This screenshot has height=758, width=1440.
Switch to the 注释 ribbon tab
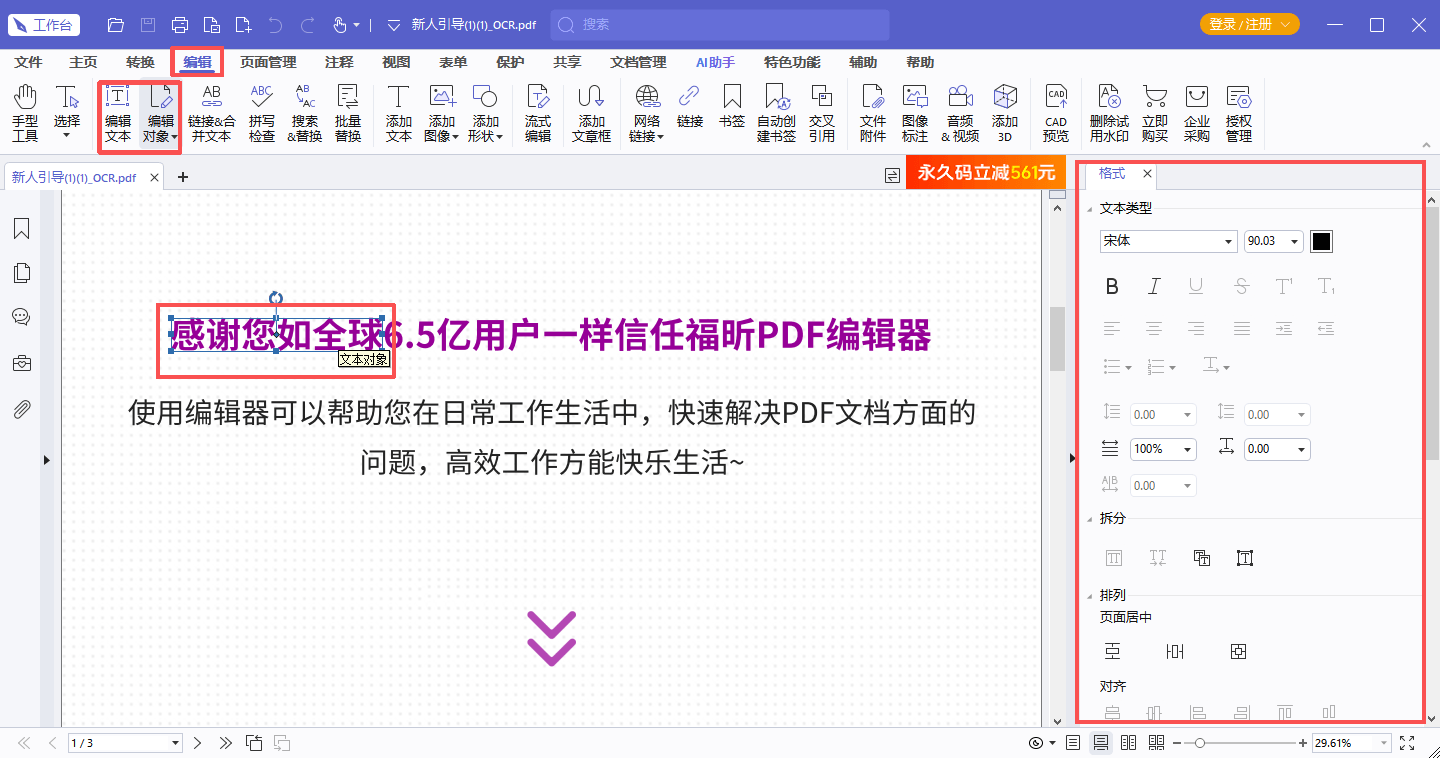[x=339, y=62]
